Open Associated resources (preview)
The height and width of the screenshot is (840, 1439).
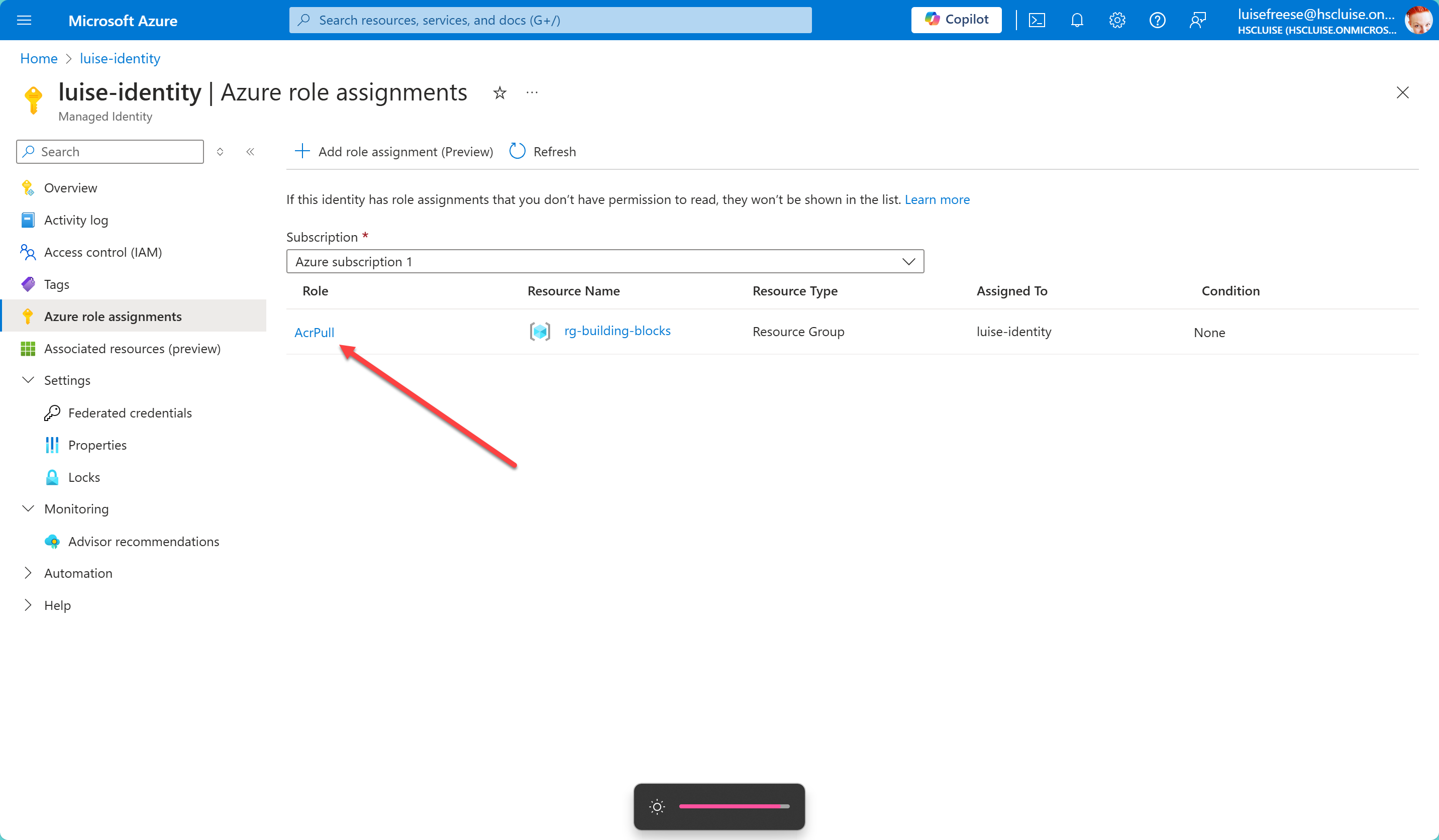click(132, 349)
